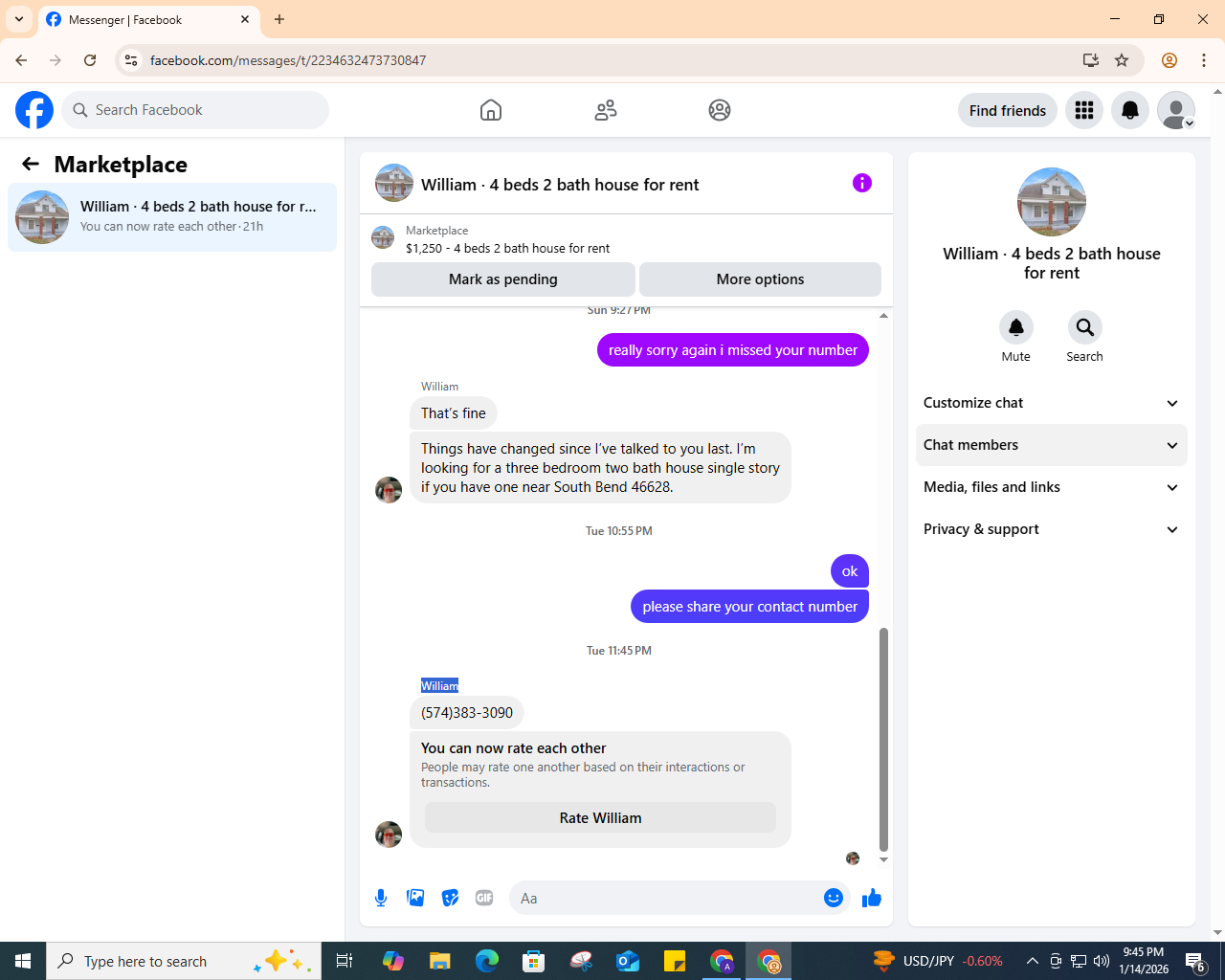View site information icon in address bar

(x=131, y=60)
